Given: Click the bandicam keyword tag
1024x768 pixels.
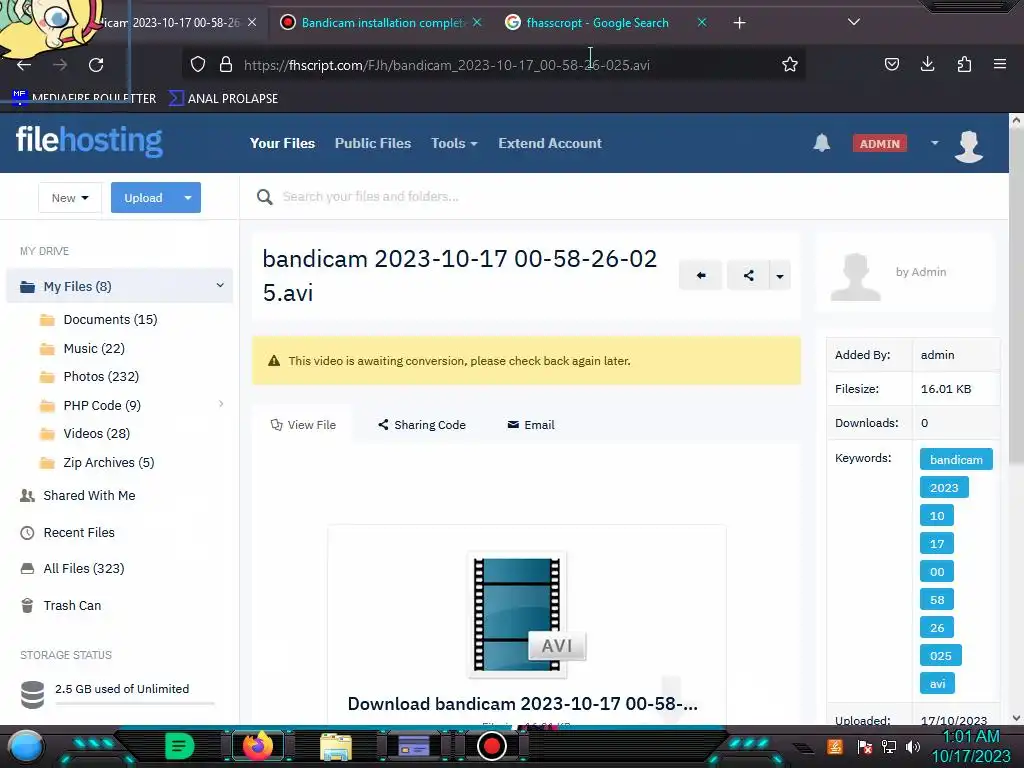Looking at the screenshot, I should coord(956,459).
